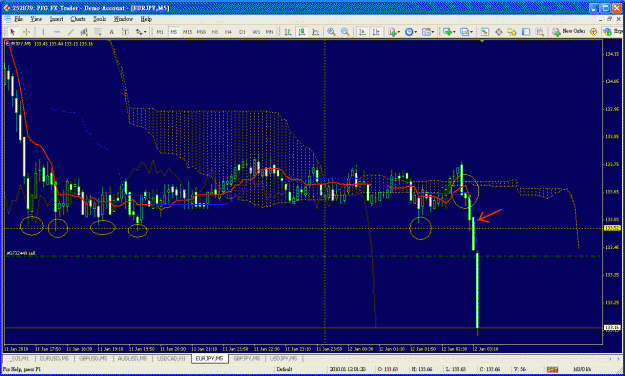Open the Strategy Tester panel

click(x=540, y=32)
